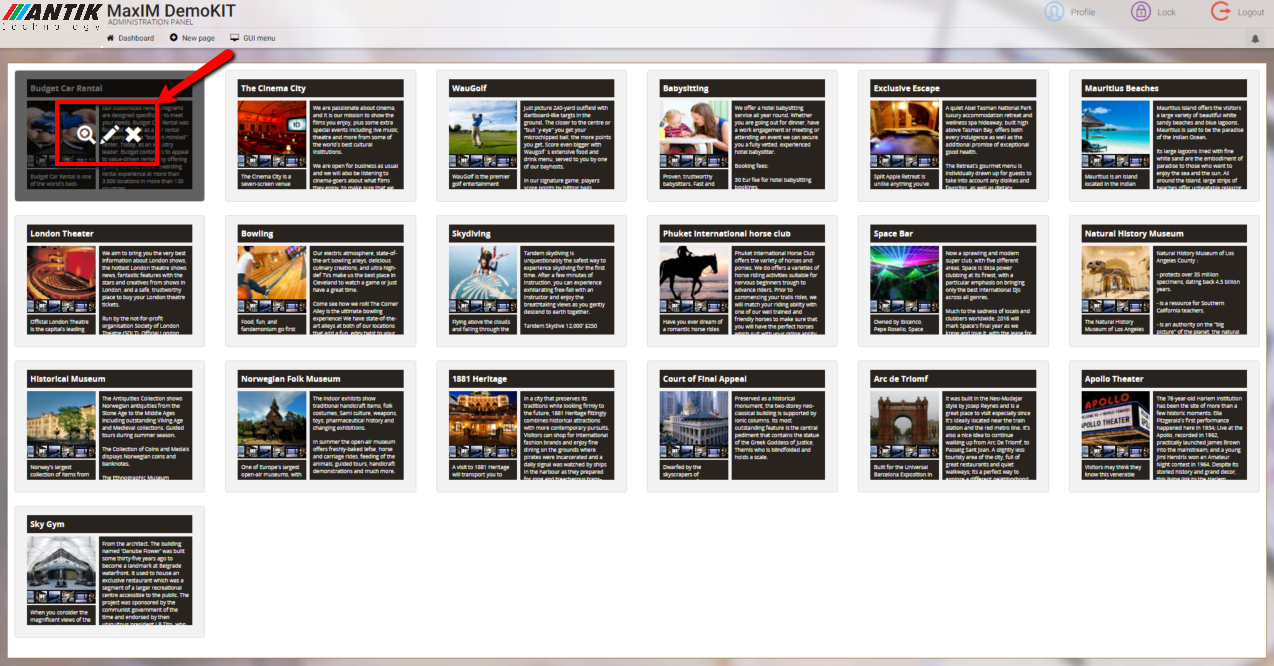Screen dimensions: 1274x666
Task: Click the Logout arrow icon
Action: 1220,12
